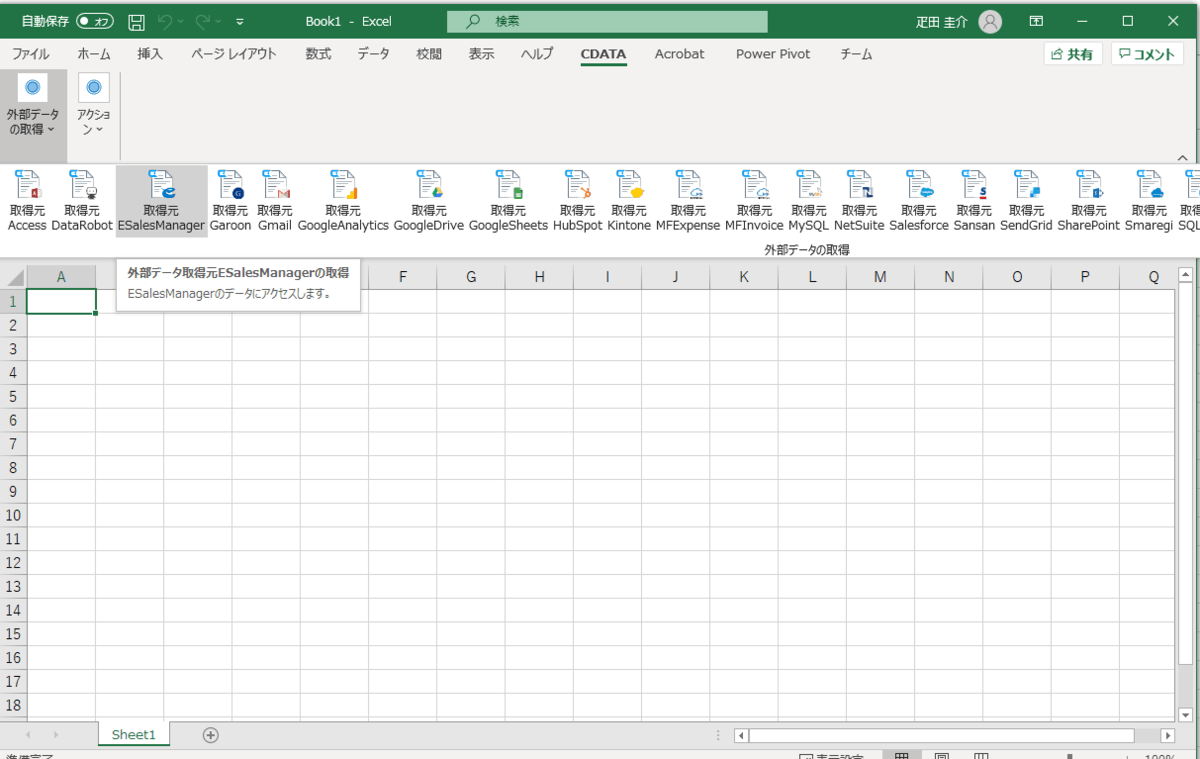Click the 共有 share button
Image resolution: width=1200 pixels, height=759 pixels.
(1072, 54)
